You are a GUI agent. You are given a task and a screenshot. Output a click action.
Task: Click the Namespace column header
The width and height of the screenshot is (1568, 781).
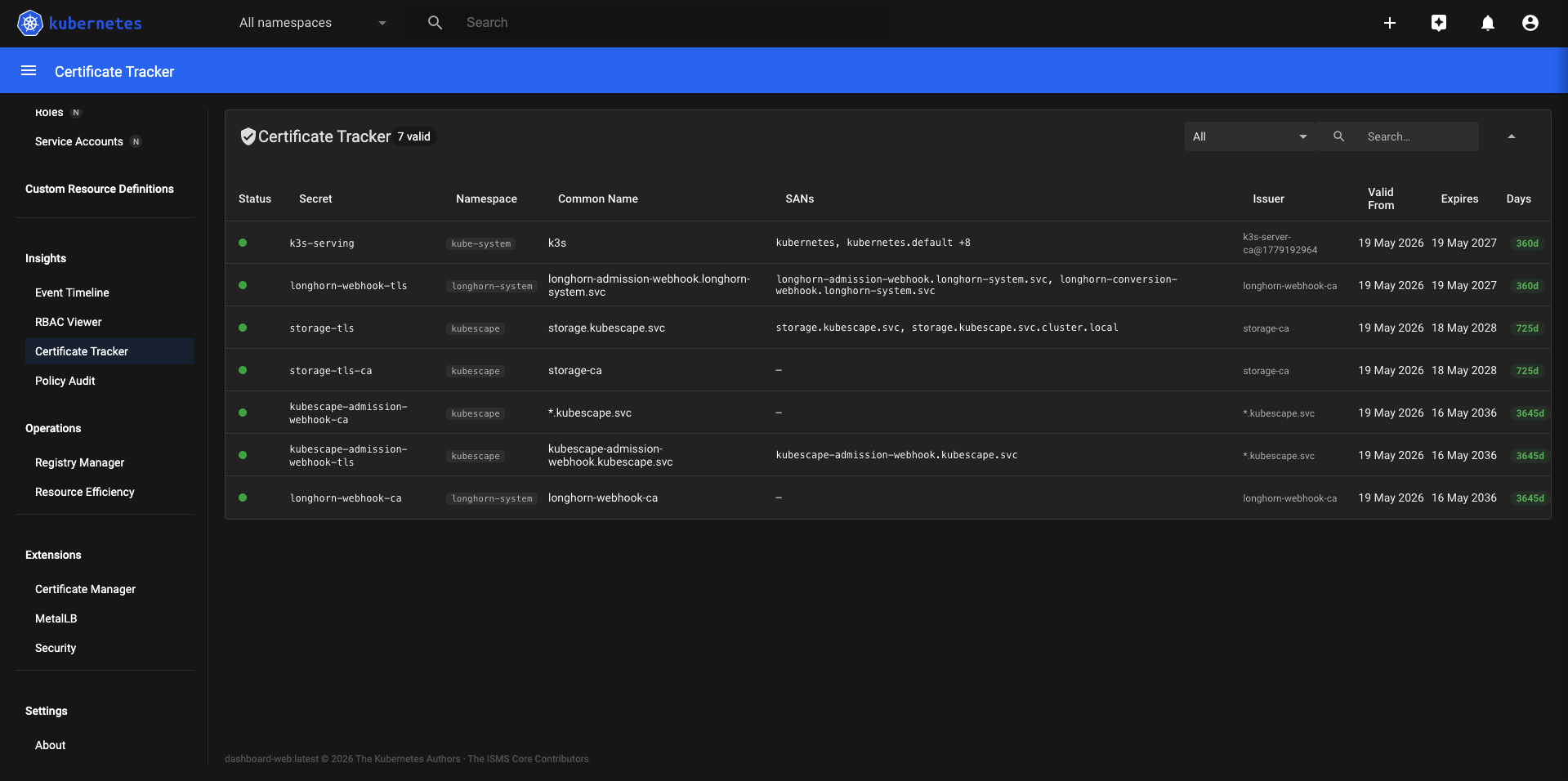(x=486, y=199)
